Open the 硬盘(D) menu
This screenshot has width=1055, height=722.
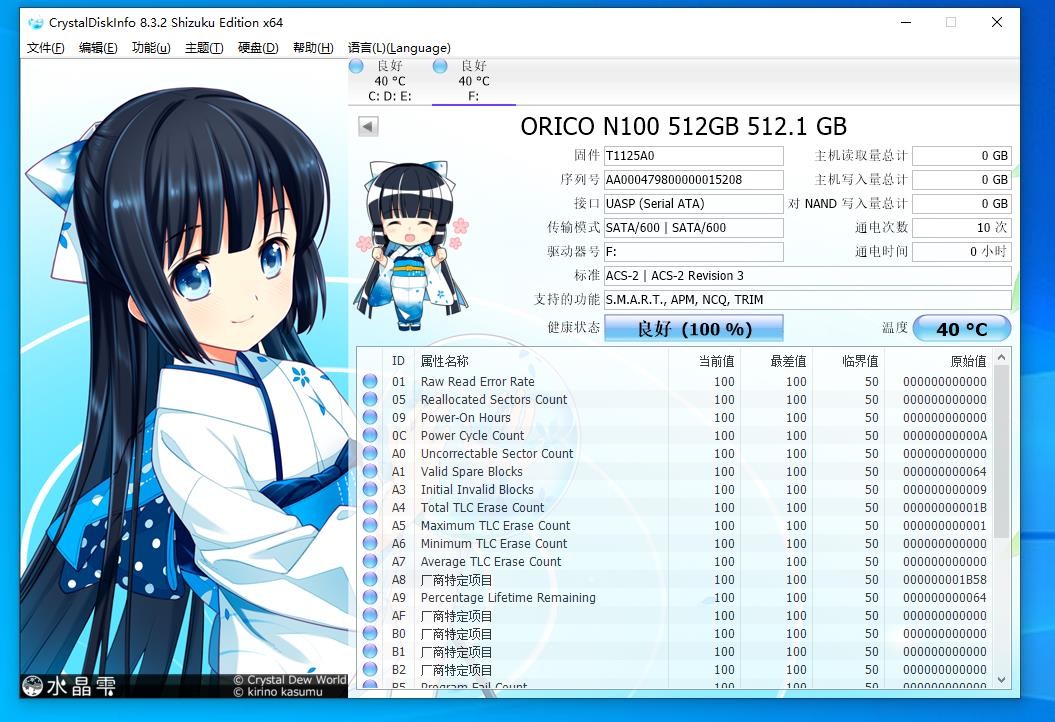coord(258,48)
